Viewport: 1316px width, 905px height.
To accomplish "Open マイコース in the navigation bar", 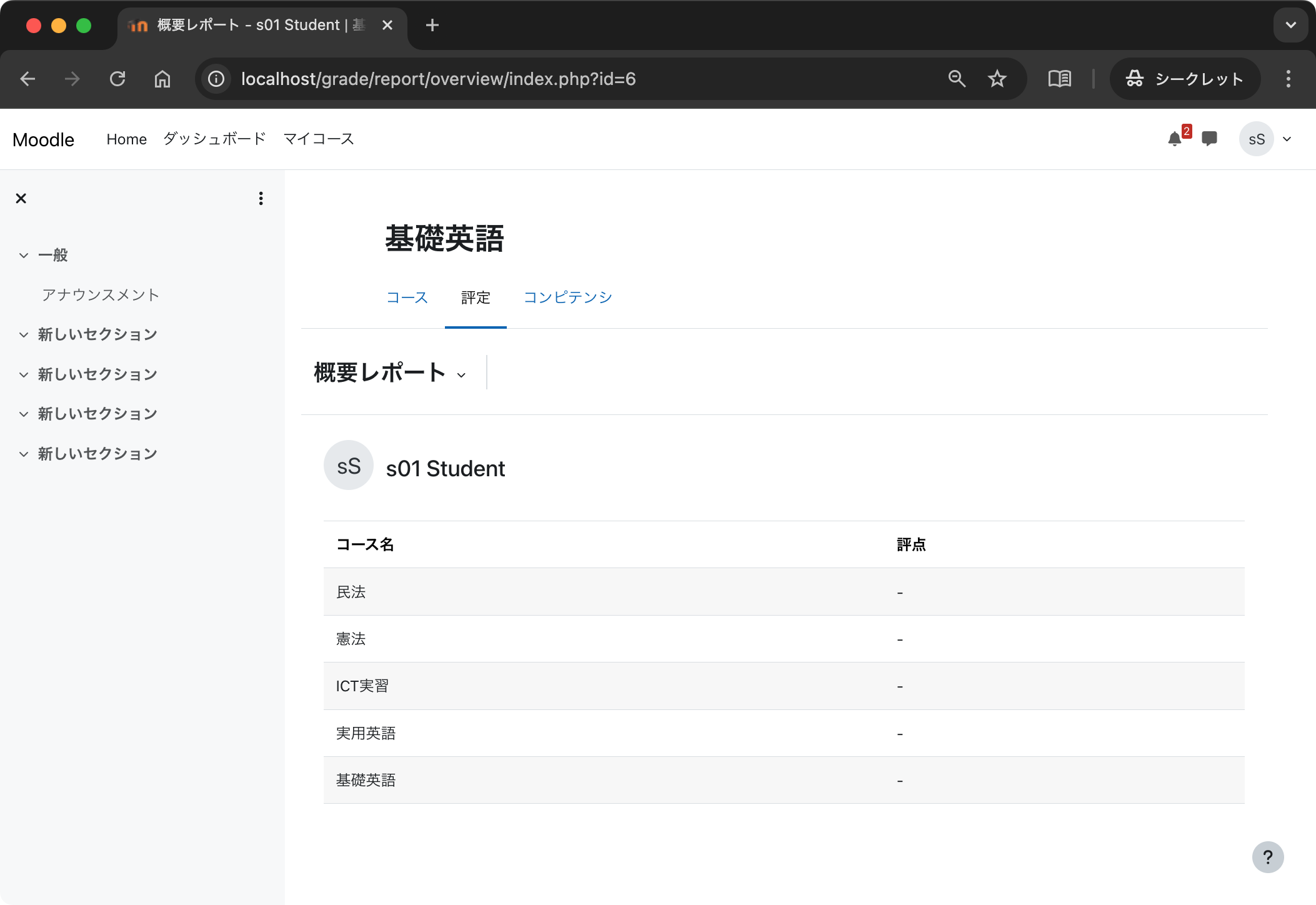I will pyautogui.click(x=319, y=139).
